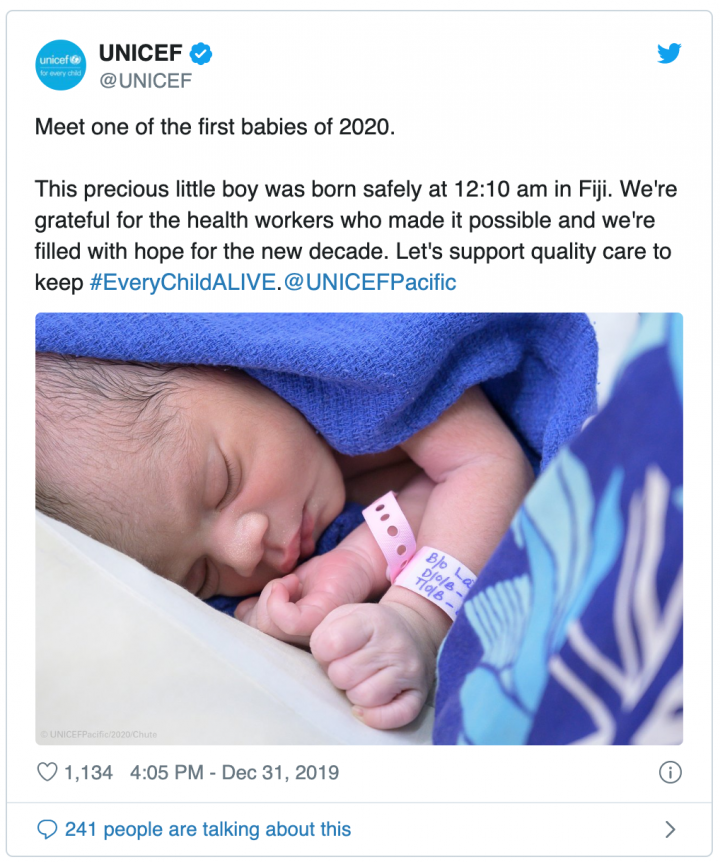This screenshot has height=862, width=720.
Task: Visit the @UNICEF handle link
Action: (x=144, y=80)
